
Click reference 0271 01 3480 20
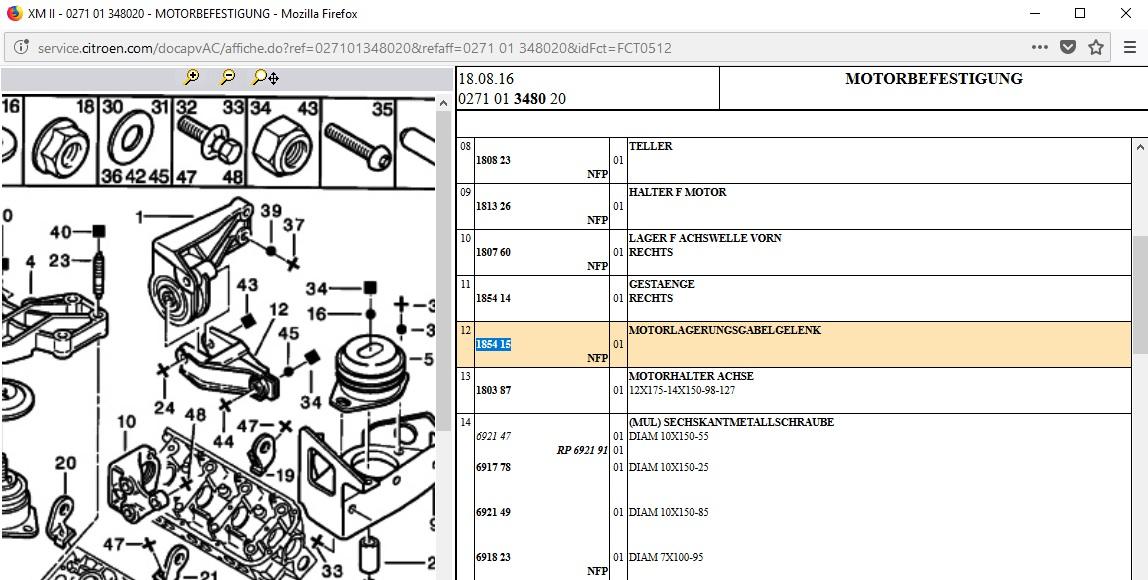point(512,99)
